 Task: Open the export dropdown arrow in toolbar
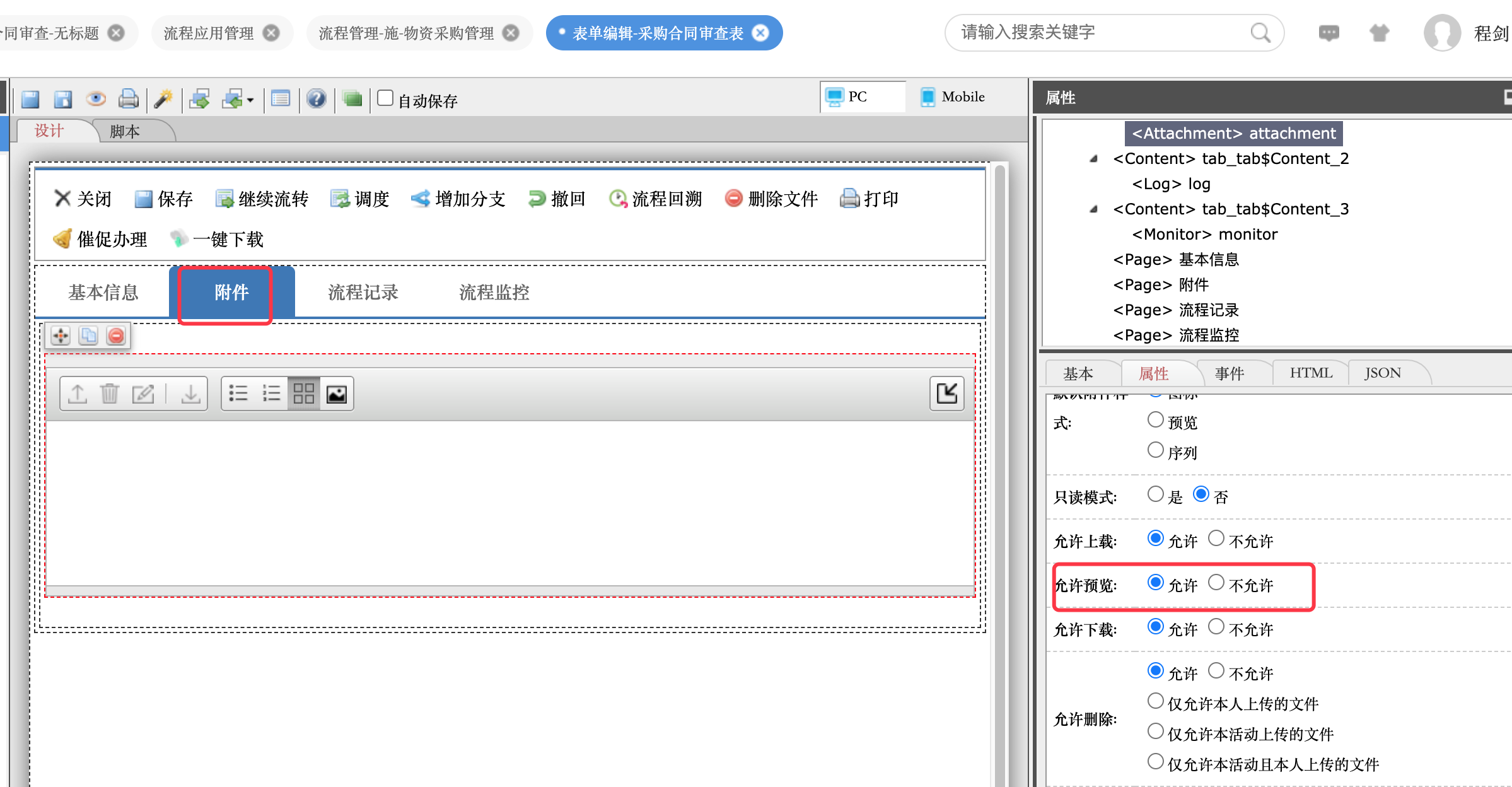pos(250,100)
